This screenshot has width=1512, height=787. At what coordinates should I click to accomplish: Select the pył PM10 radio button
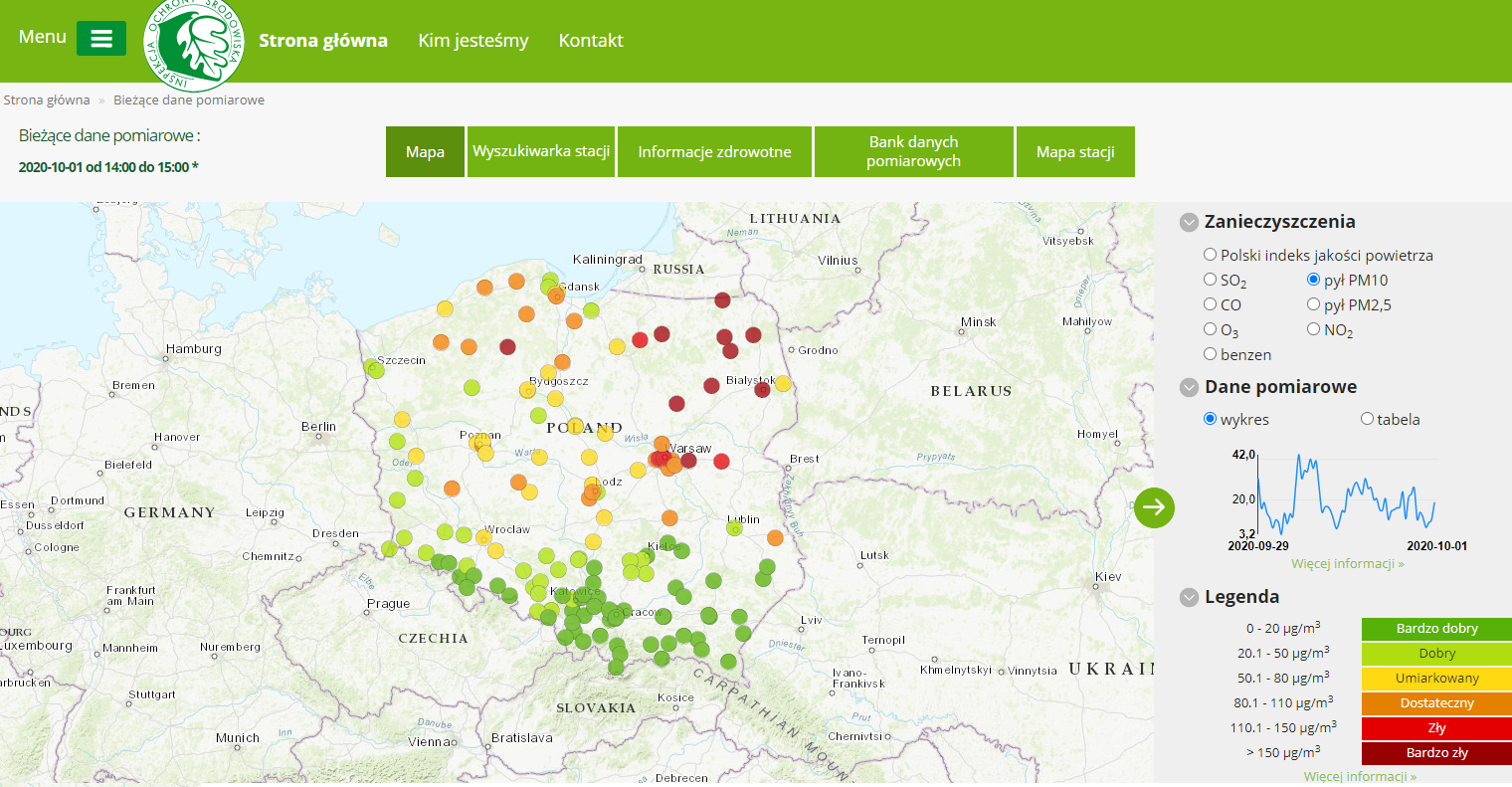coord(1314,280)
